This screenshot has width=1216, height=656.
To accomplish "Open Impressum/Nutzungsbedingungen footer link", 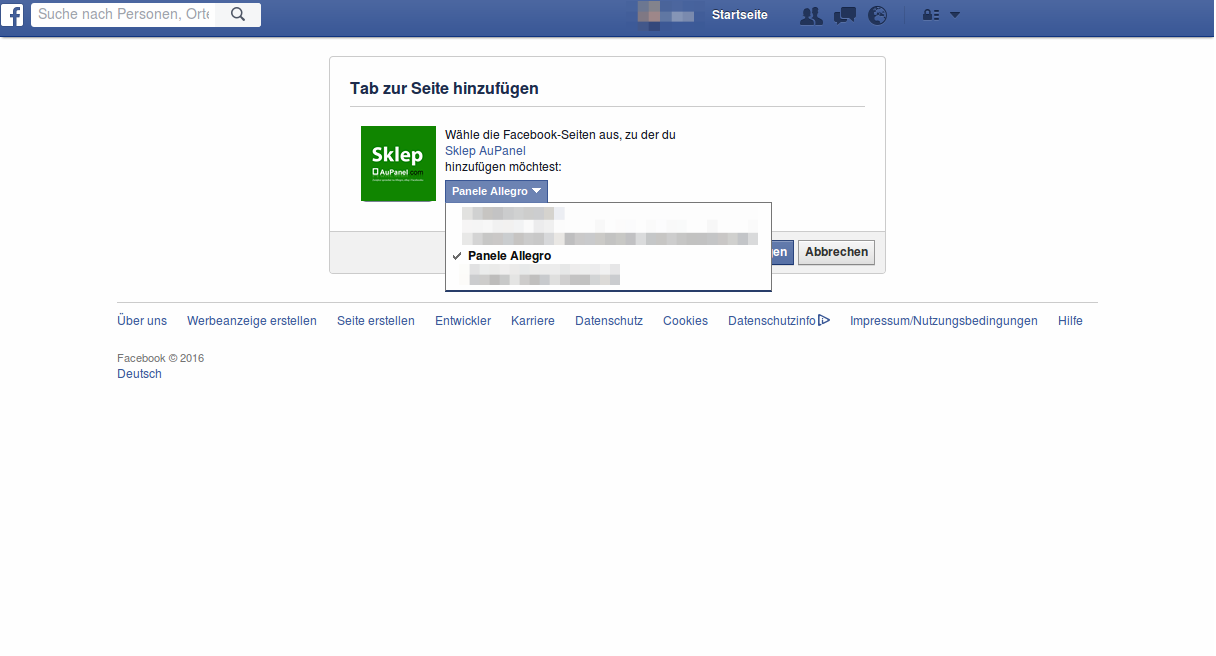I will pos(944,321).
